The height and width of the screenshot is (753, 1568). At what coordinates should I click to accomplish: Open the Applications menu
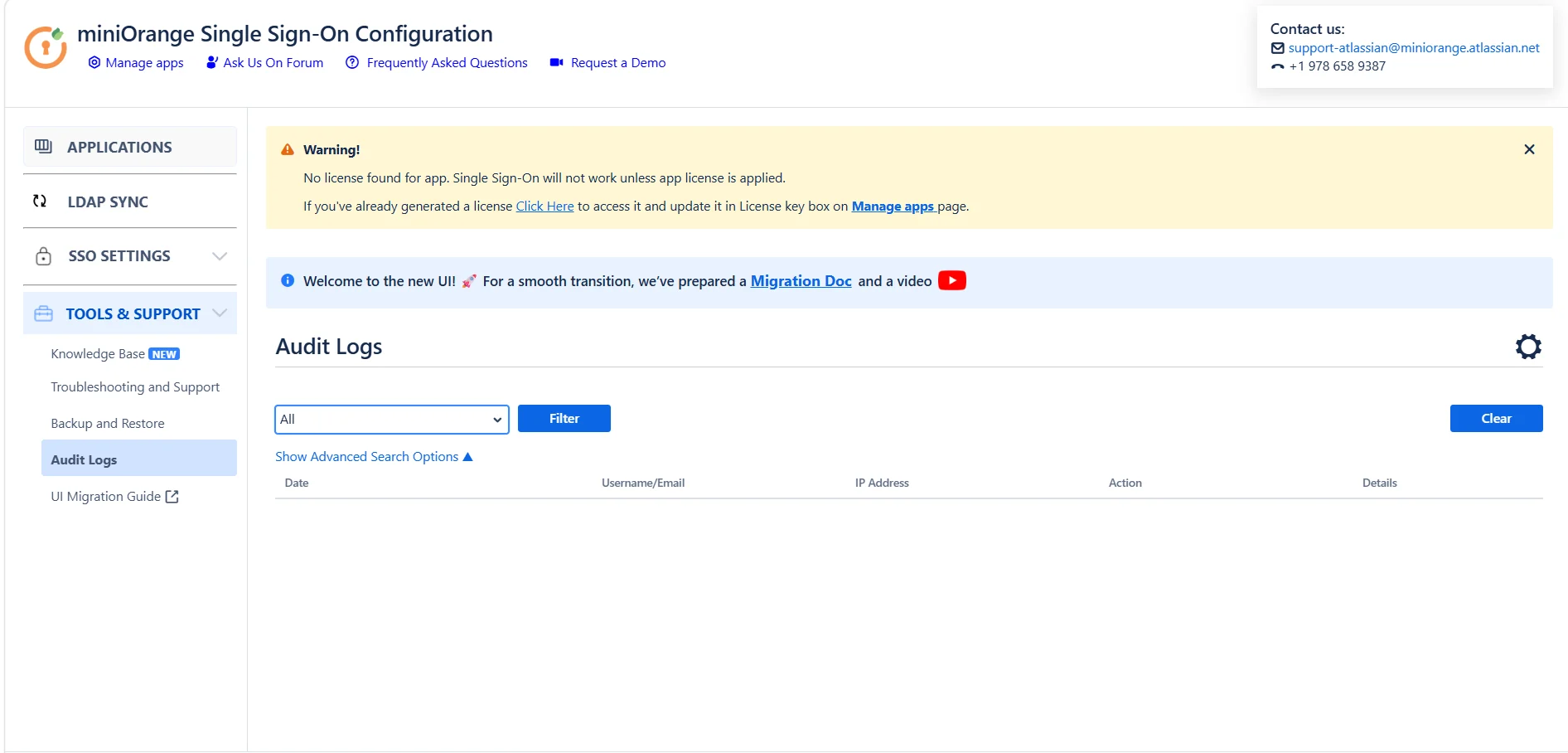tap(130, 147)
